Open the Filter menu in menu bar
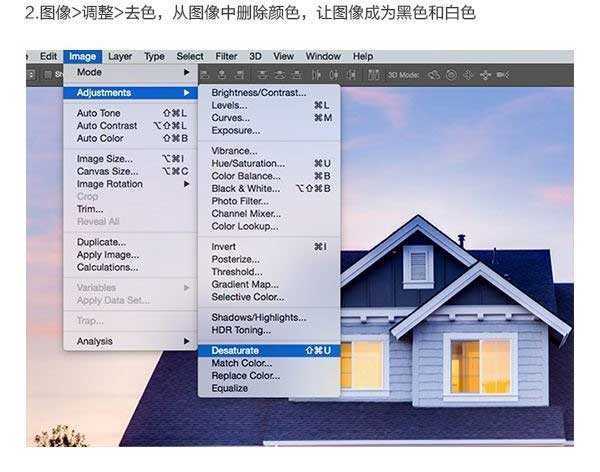The image size is (600, 472). (227, 57)
